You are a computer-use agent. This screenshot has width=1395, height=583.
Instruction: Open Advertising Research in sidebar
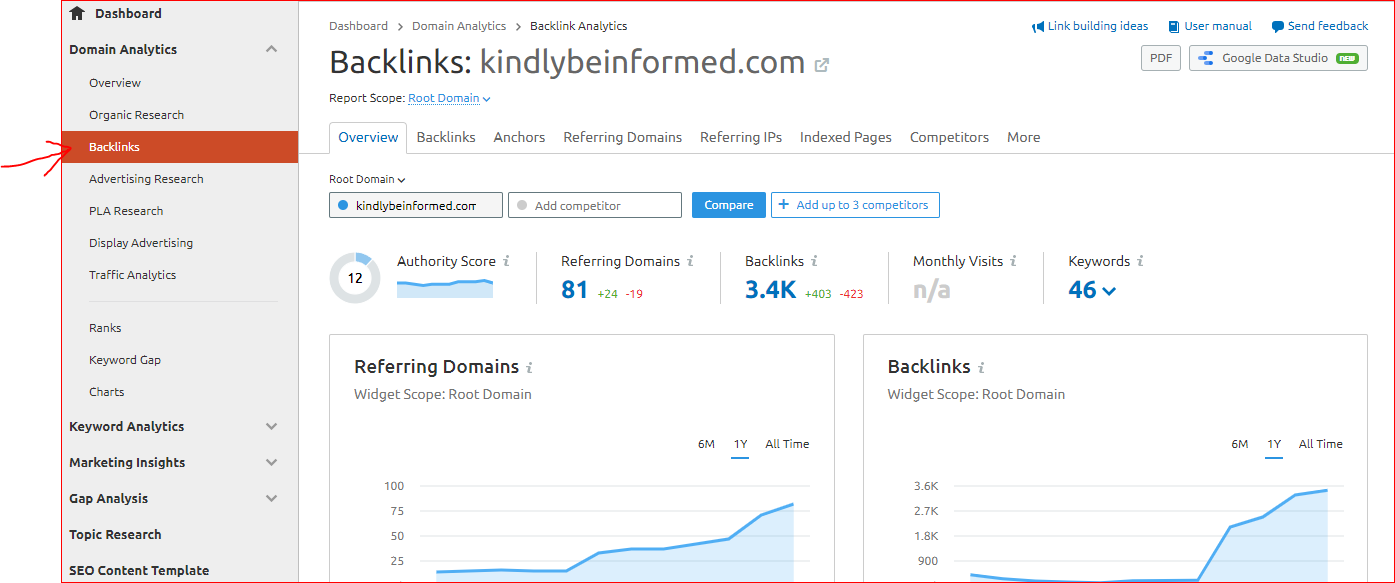click(146, 179)
